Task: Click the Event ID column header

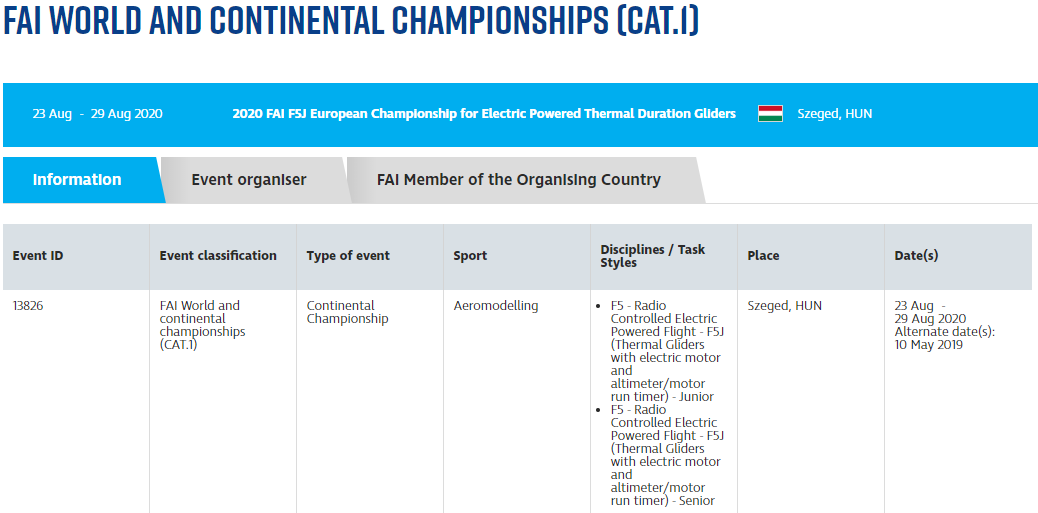Action: coord(38,256)
